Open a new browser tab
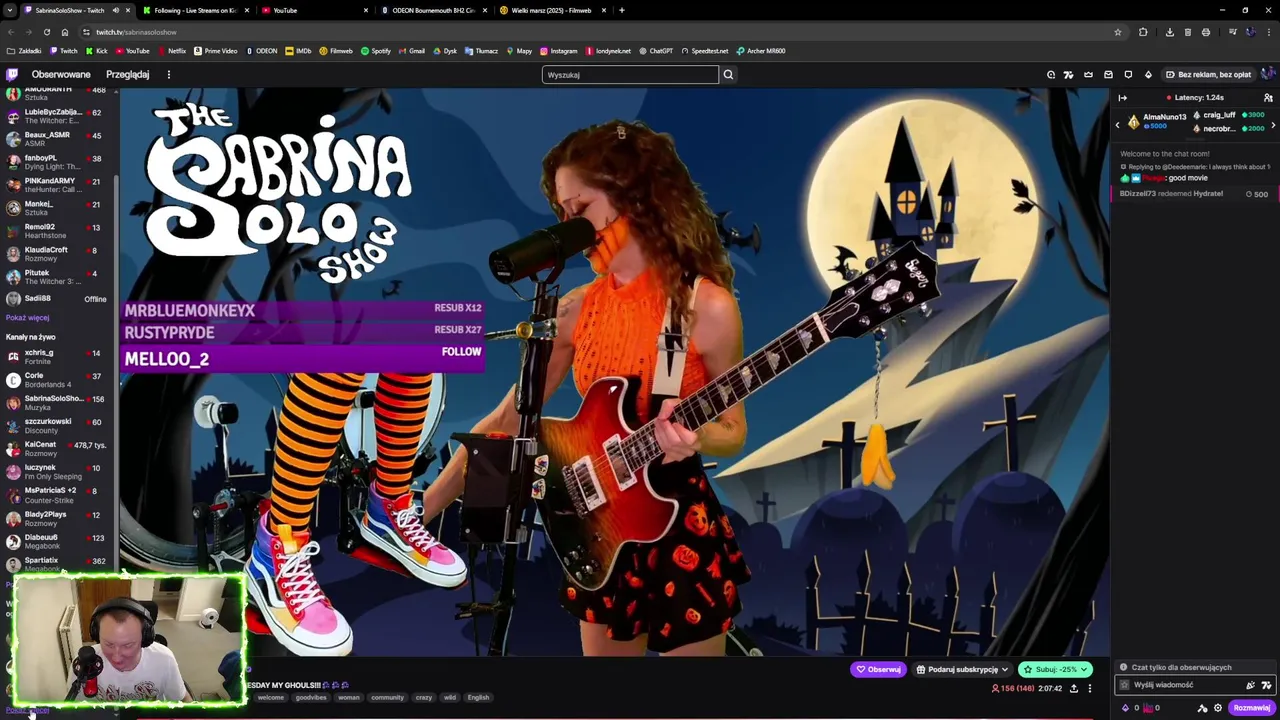This screenshot has height=720, width=1280. (x=621, y=10)
